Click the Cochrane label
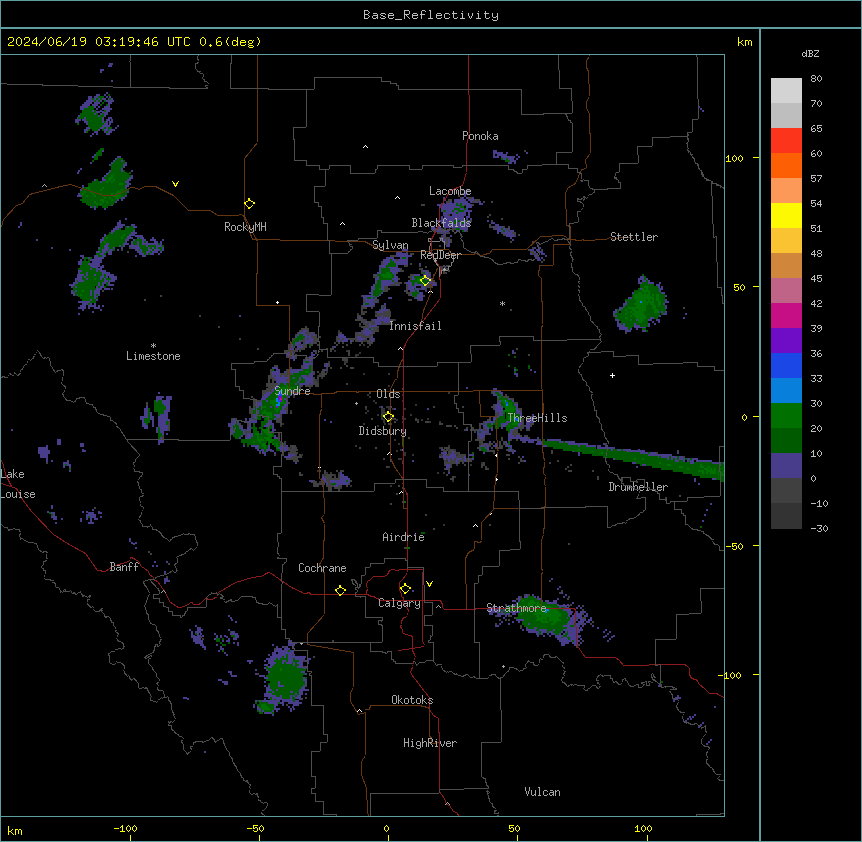The height and width of the screenshot is (842, 862). pyautogui.click(x=322, y=568)
